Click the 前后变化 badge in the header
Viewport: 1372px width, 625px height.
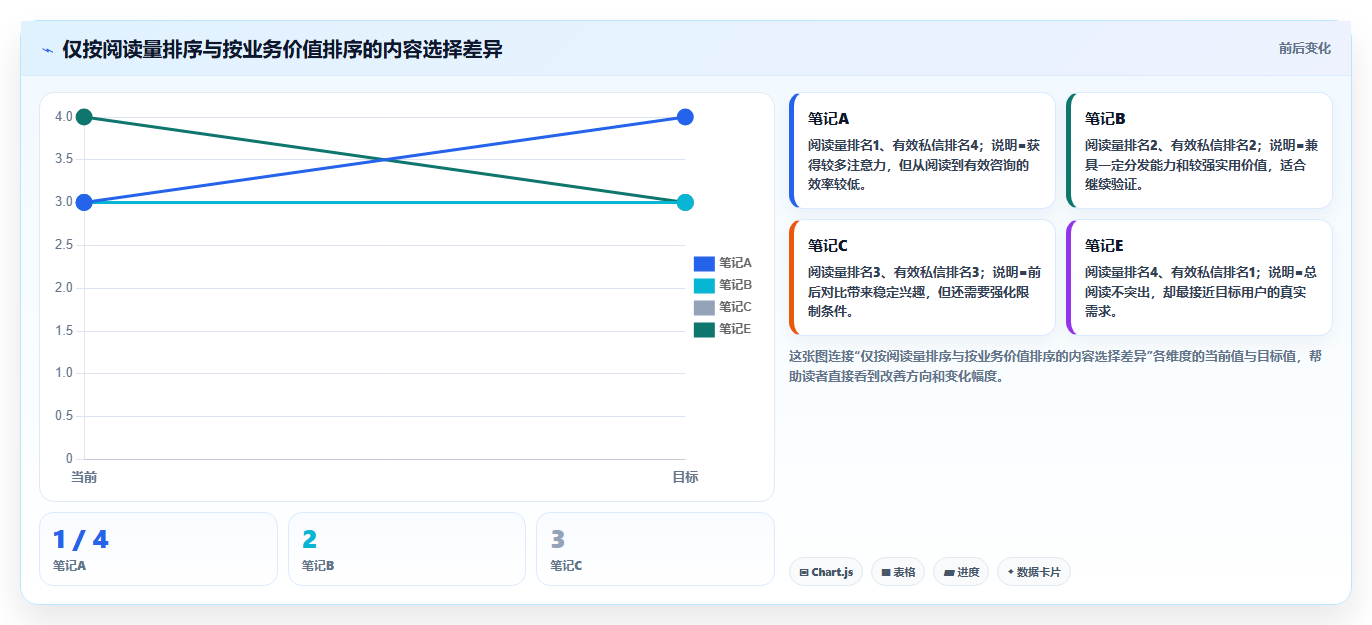pyautogui.click(x=1304, y=48)
